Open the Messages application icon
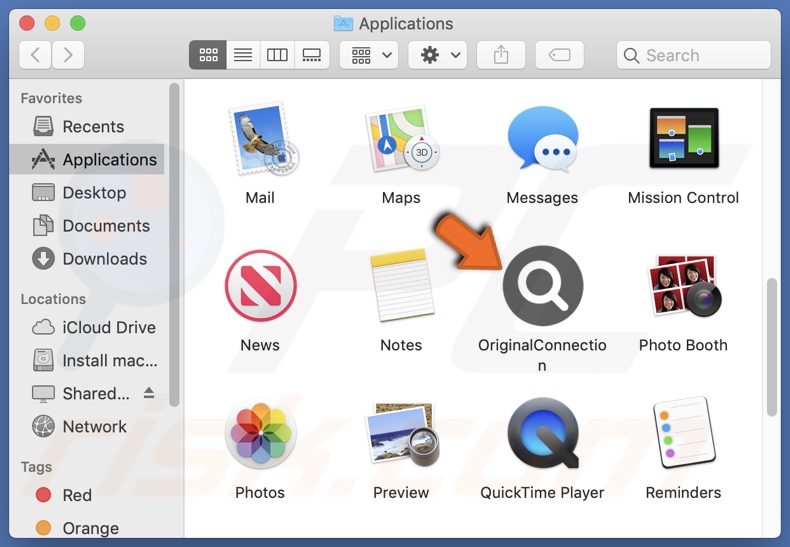 click(x=543, y=139)
